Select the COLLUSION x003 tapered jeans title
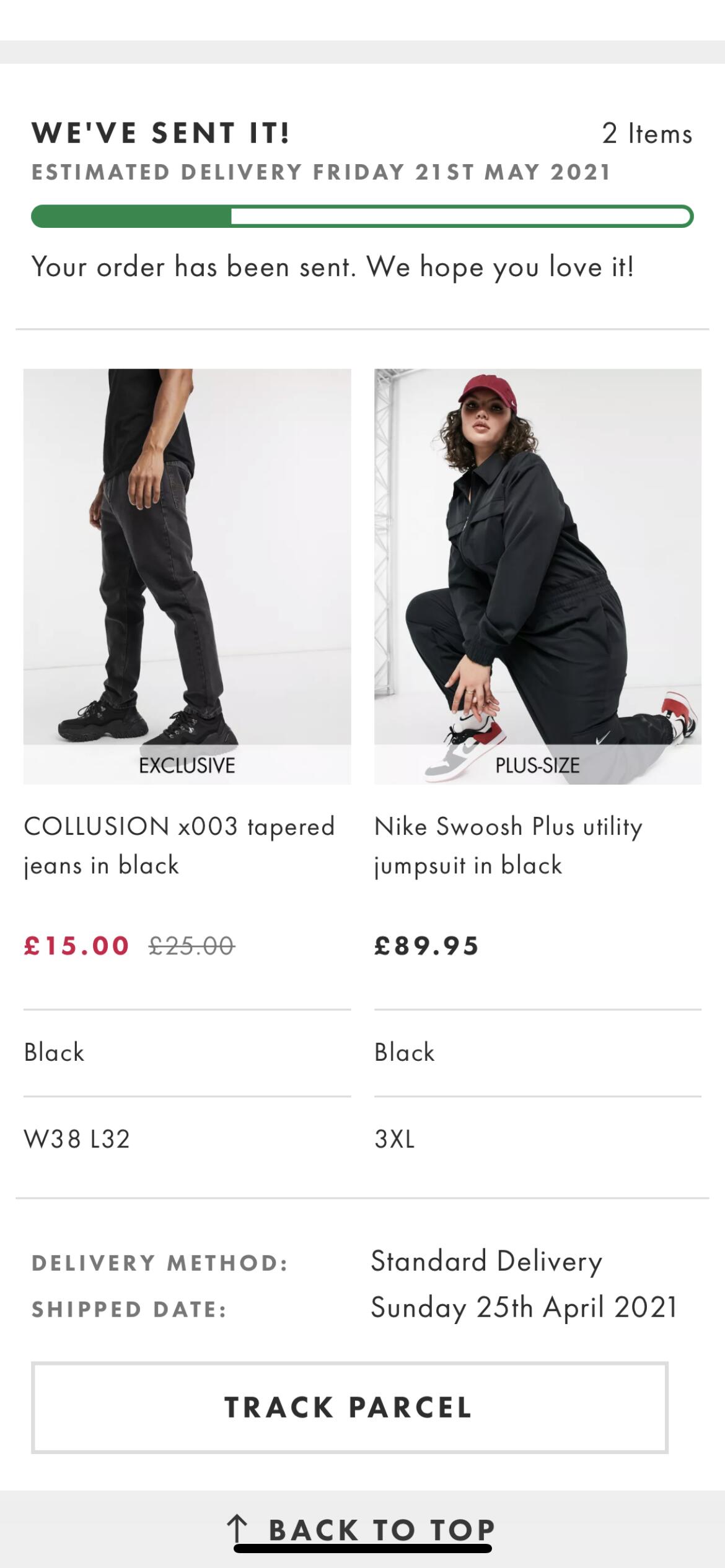 tap(180, 845)
